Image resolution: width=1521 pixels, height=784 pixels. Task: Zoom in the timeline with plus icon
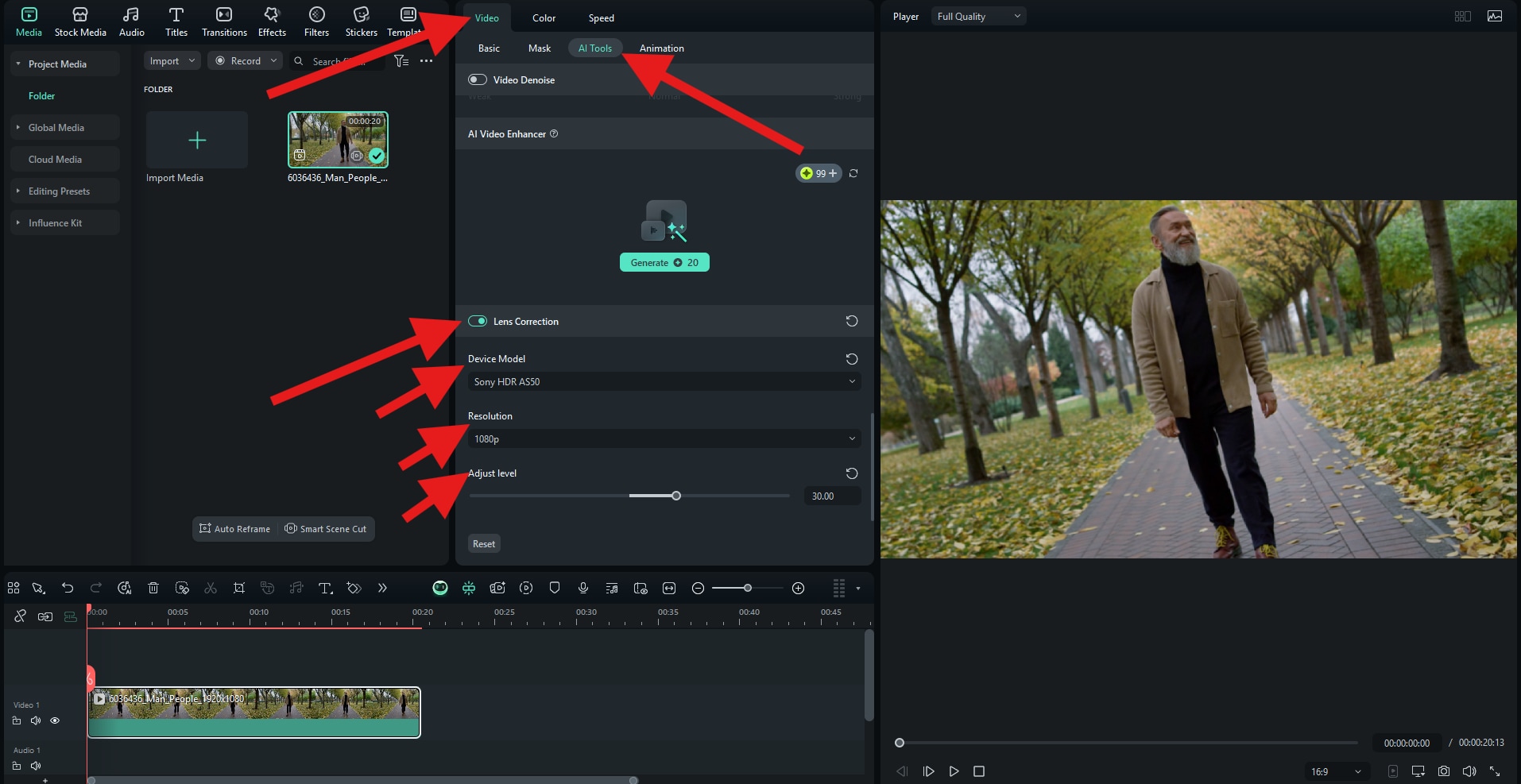pyautogui.click(x=799, y=588)
